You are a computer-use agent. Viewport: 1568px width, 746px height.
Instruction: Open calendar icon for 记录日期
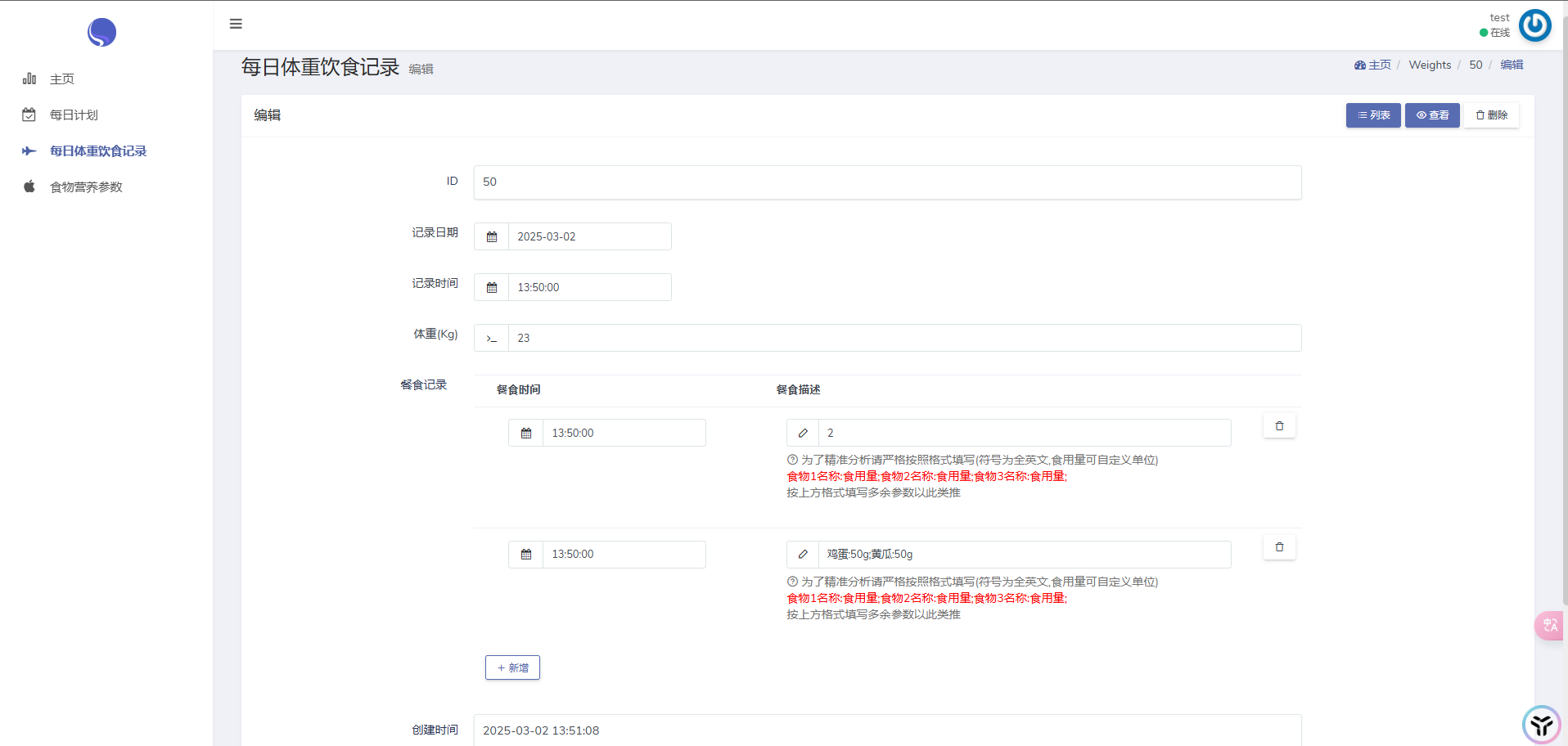pos(492,236)
